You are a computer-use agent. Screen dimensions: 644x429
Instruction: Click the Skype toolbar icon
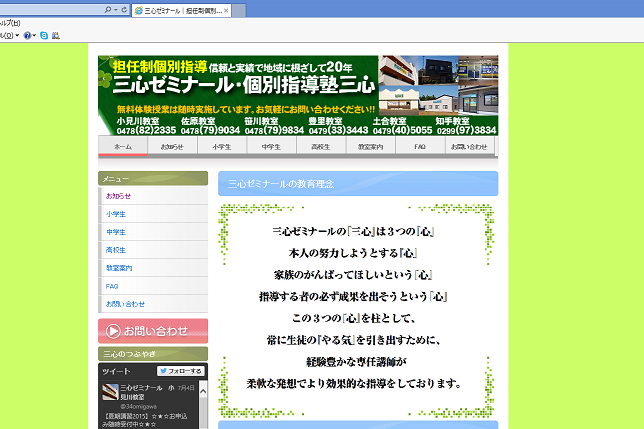[44, 36]
